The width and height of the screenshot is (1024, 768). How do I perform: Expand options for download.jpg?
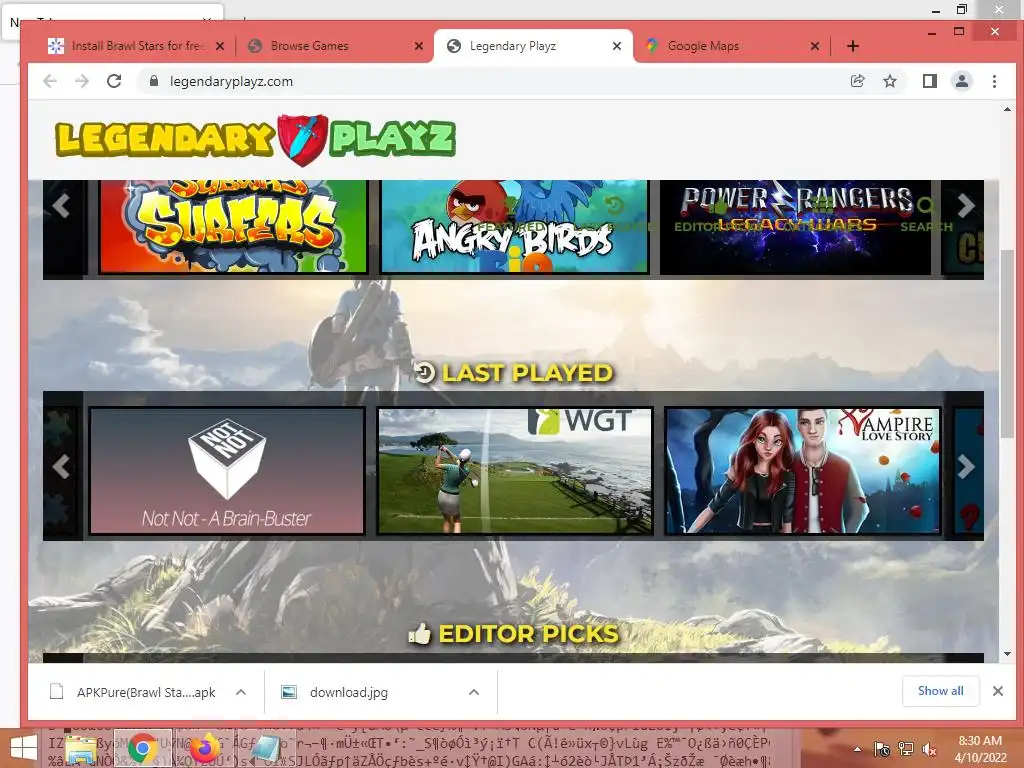point(474,692)
